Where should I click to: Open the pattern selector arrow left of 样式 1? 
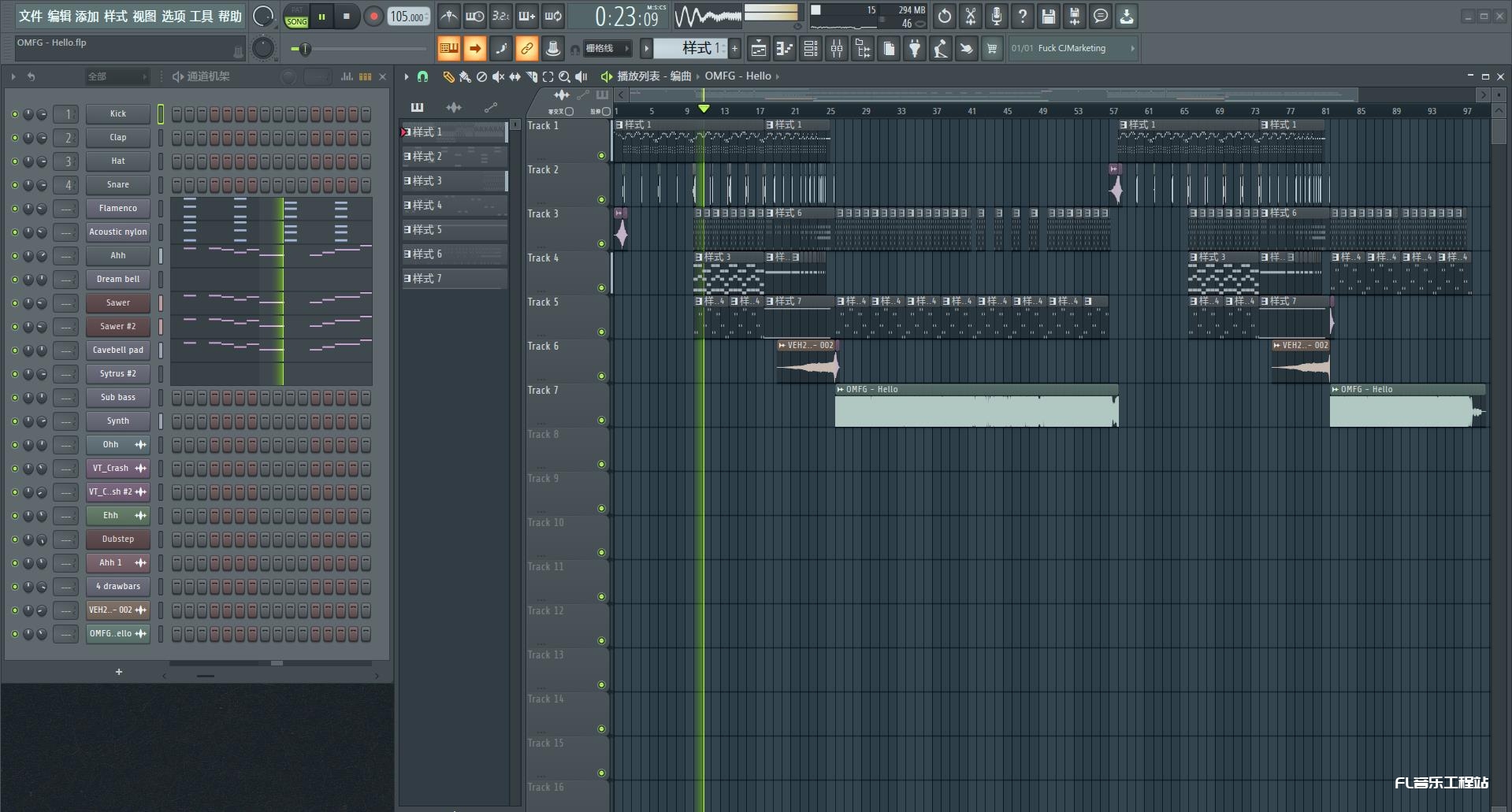[x=646, y=49]
